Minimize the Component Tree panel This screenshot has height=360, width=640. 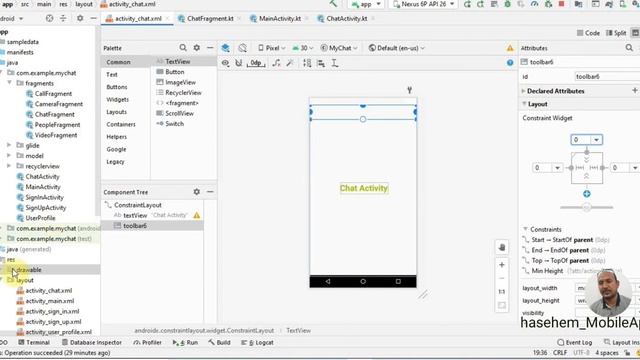pos(210,191)
